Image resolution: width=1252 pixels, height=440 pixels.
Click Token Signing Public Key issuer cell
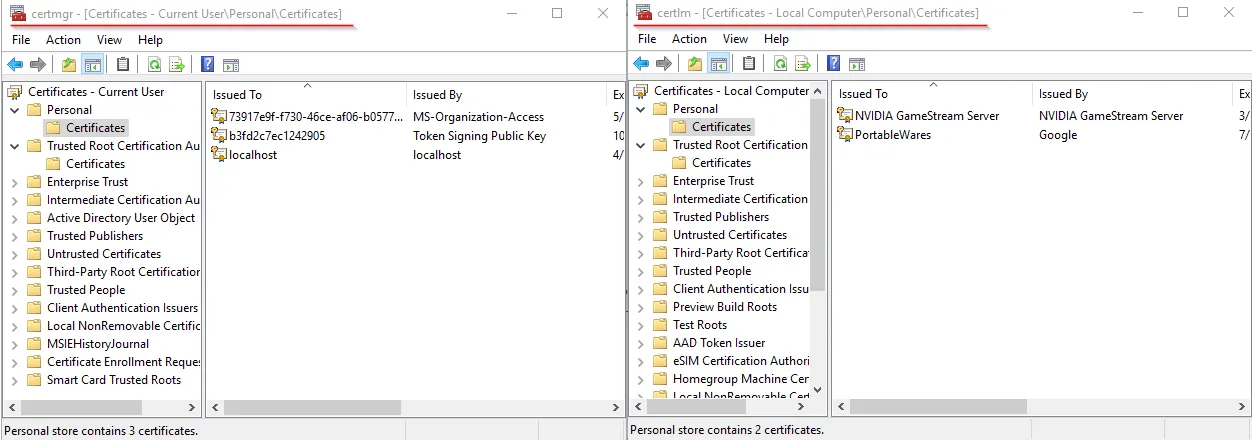tap(479, 136)
